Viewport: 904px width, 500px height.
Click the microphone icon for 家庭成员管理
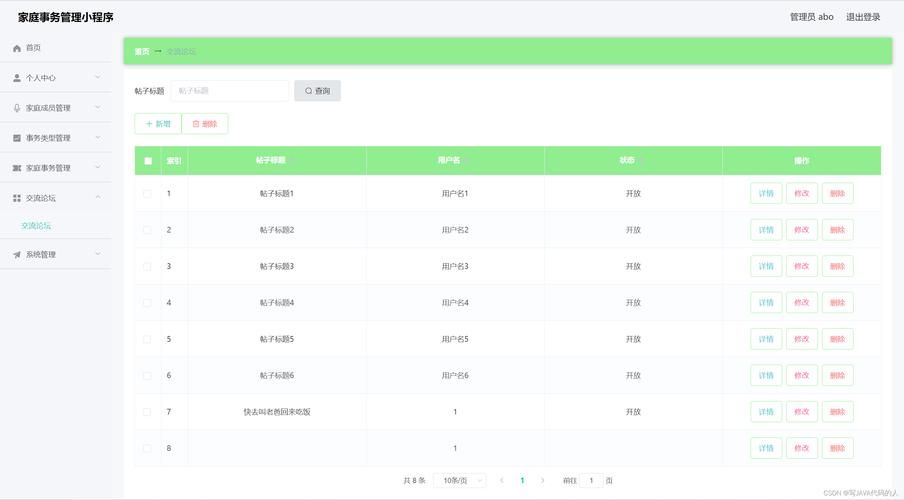tap(17, 108)
